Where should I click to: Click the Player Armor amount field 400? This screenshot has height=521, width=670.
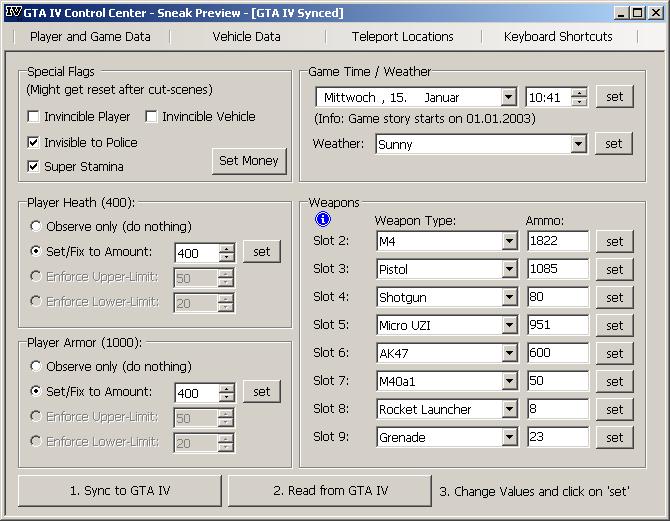coord(197,393)
